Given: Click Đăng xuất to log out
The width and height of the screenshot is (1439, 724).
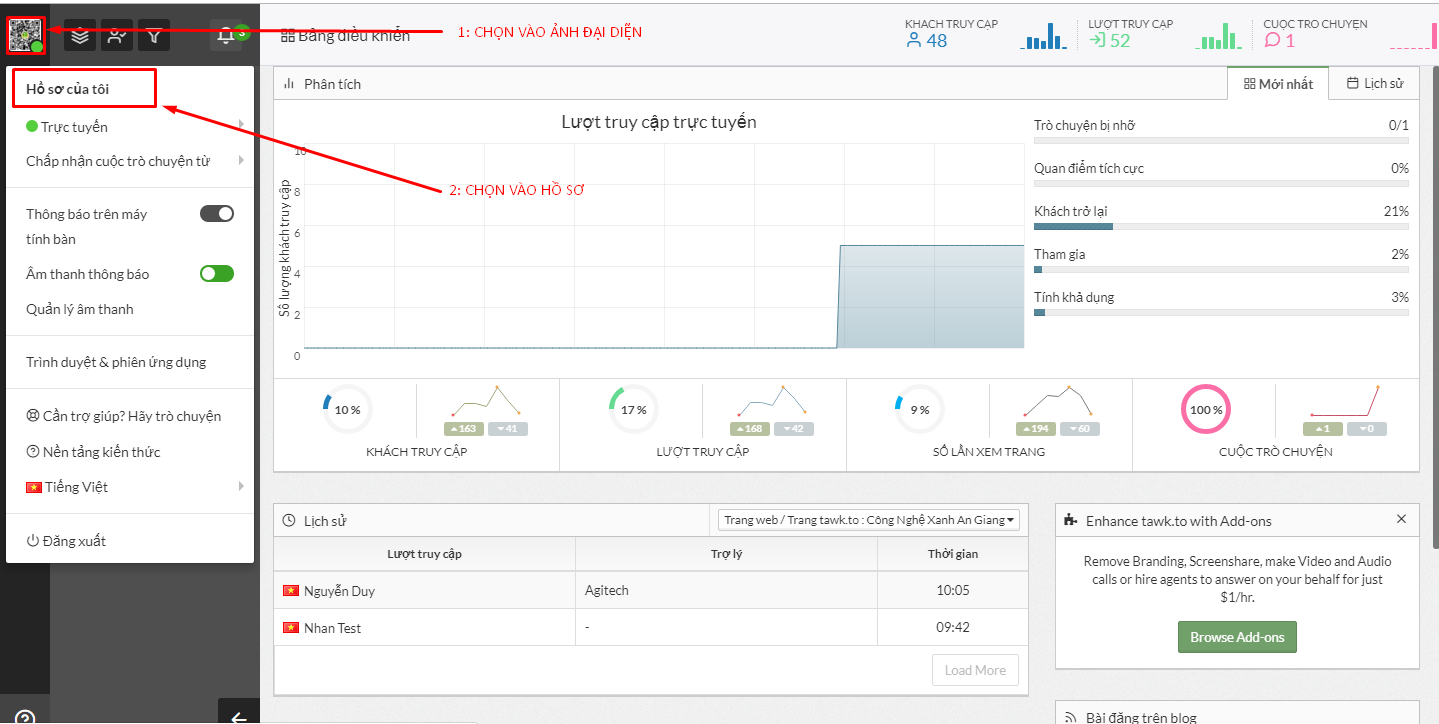Looking at the screenshot, I should click(66, 541).
